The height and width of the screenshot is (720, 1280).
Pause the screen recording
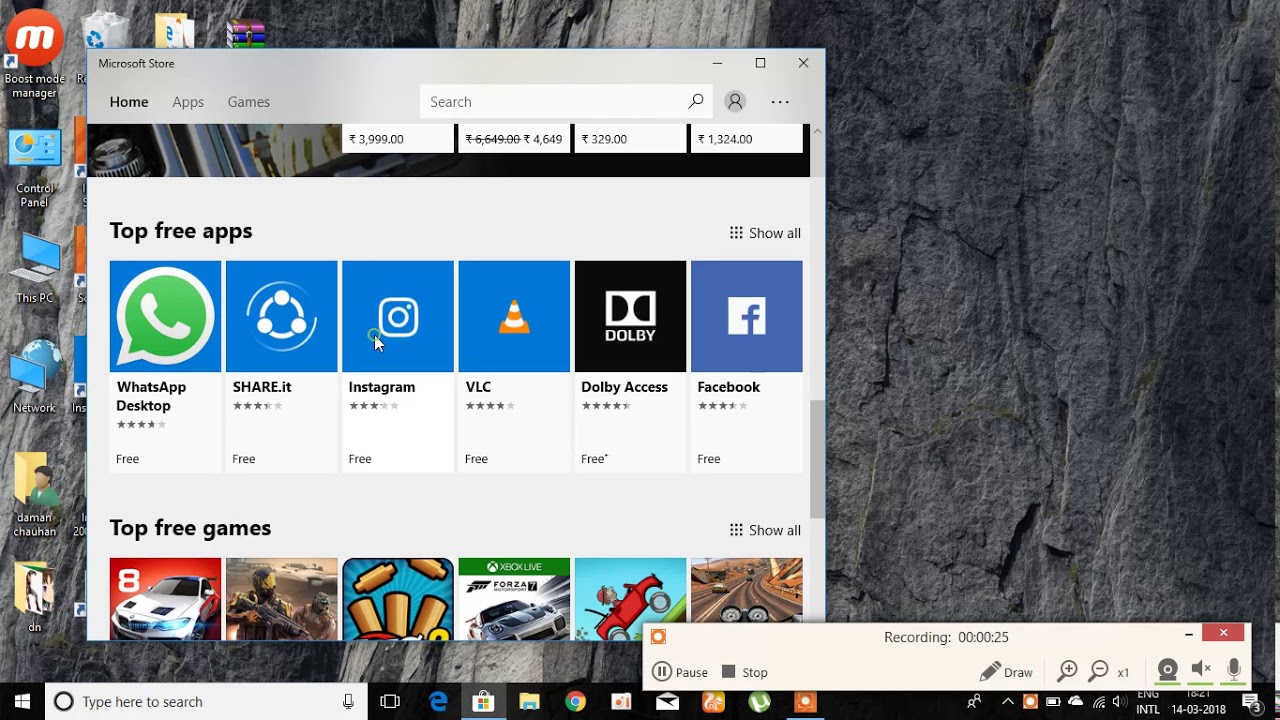(x=680, y=672)
